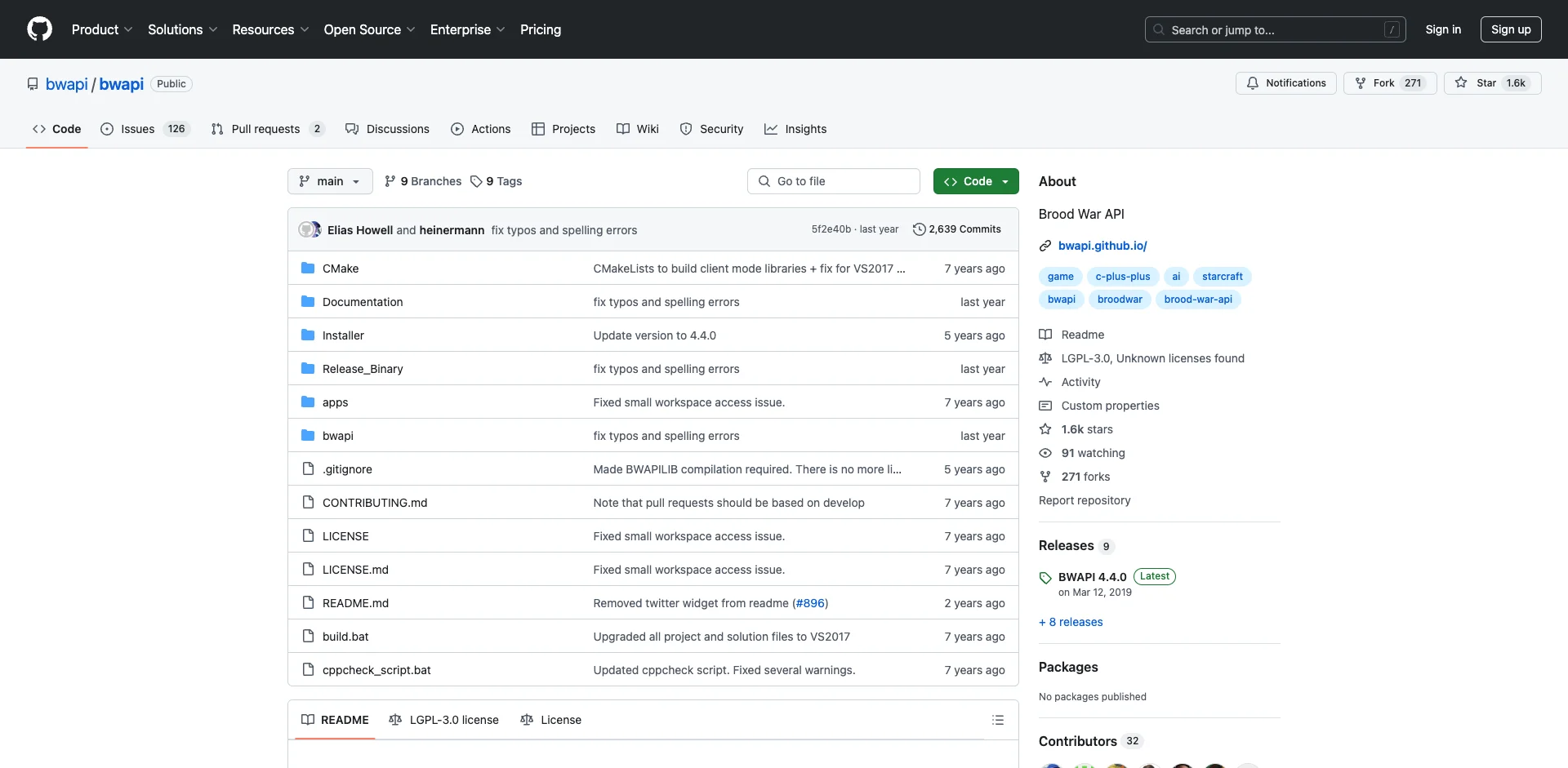The width and height of the screenshot is (1568, 768).
Task: Open the main branch dropdown
Action: (x=330, y=181)
